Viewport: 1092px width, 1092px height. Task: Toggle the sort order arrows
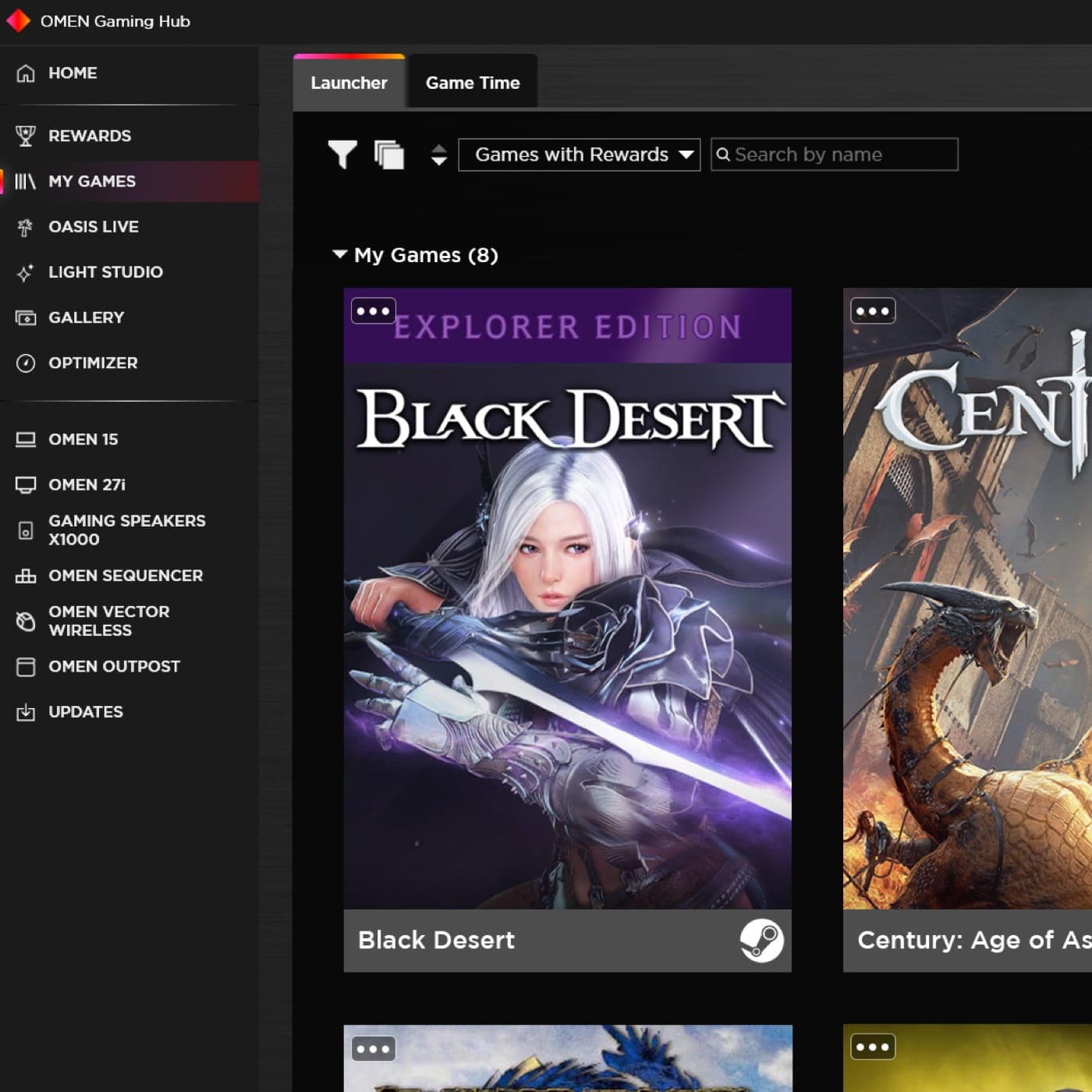439,154
